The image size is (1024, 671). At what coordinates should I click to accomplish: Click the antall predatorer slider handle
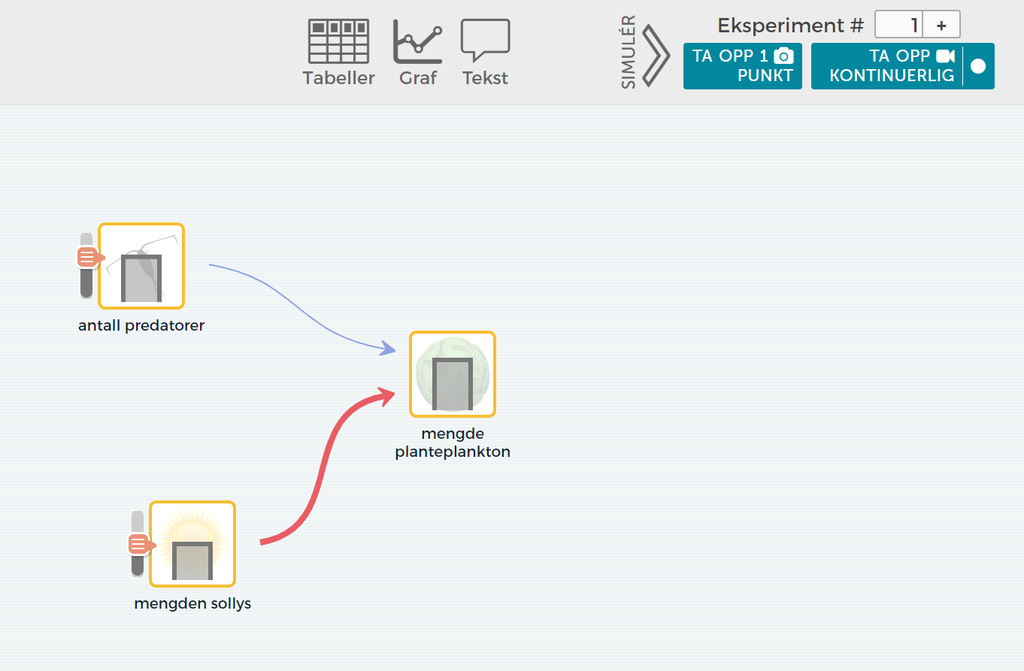(x=88, y=257)
